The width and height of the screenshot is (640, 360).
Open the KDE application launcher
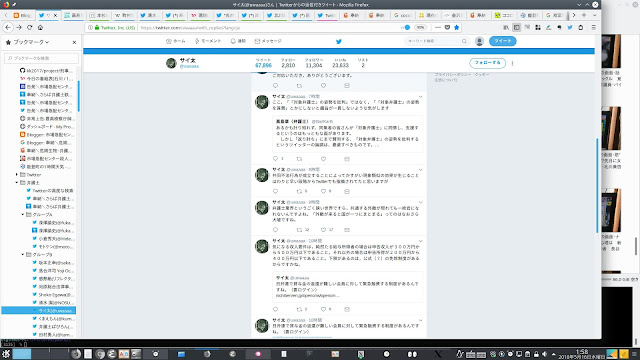(6, 354)
